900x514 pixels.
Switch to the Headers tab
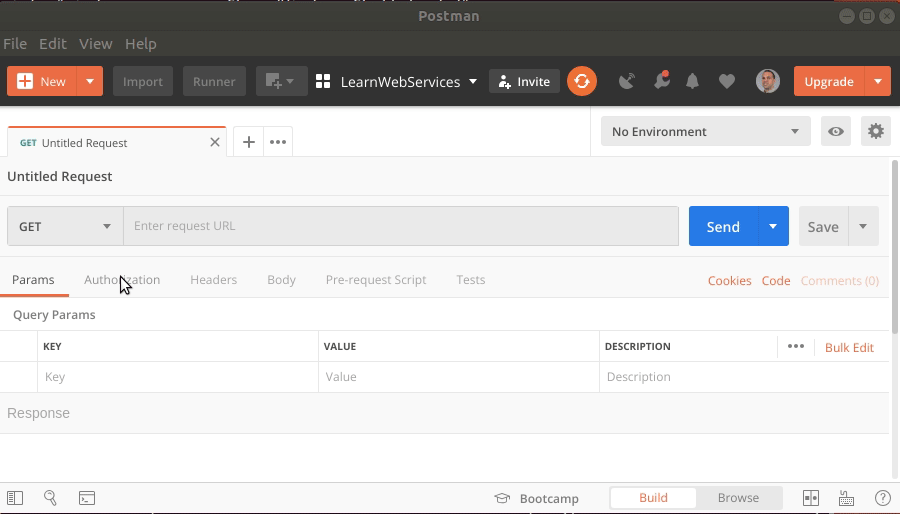tap(214, 280)
